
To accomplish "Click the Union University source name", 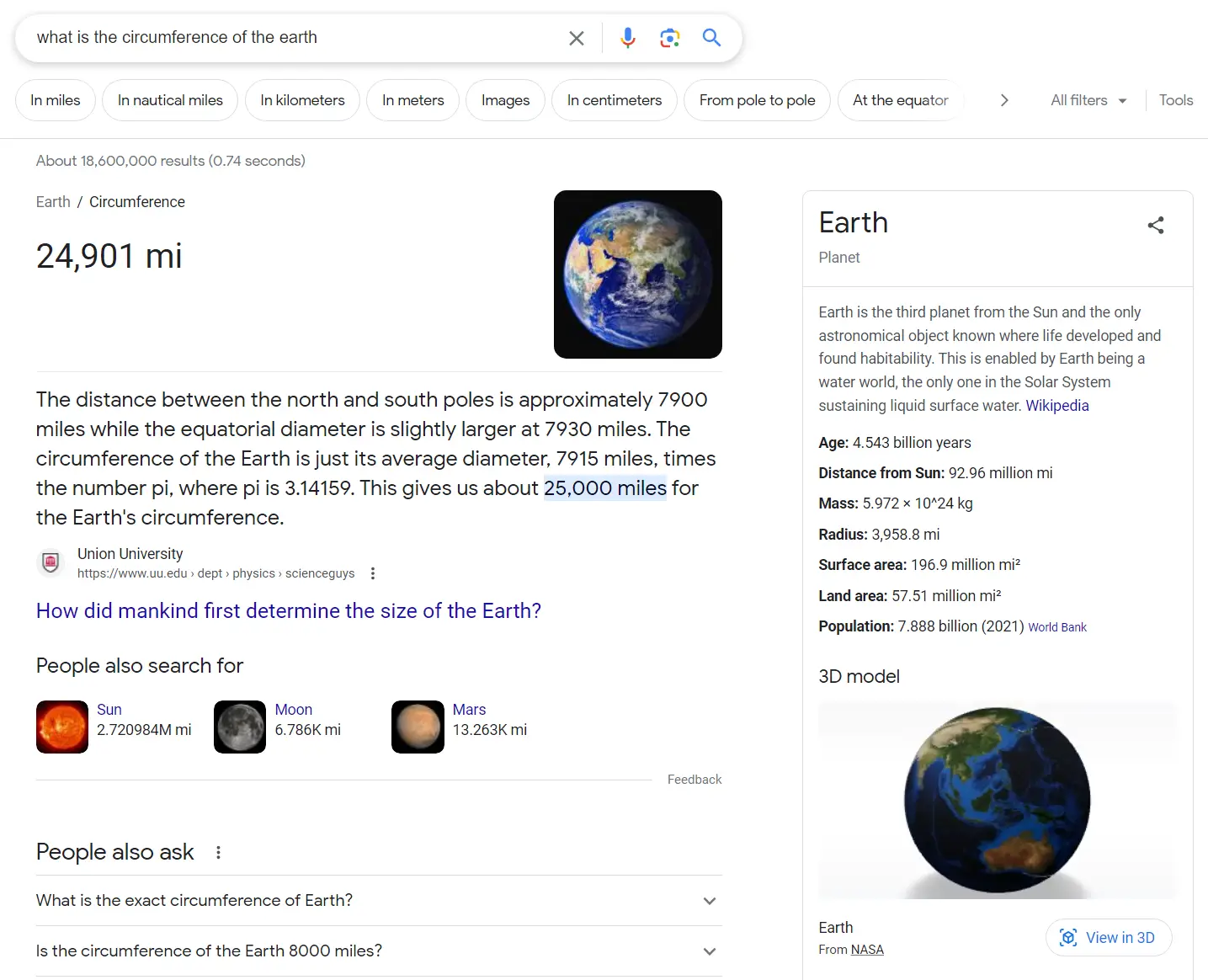I will (130, 554).
